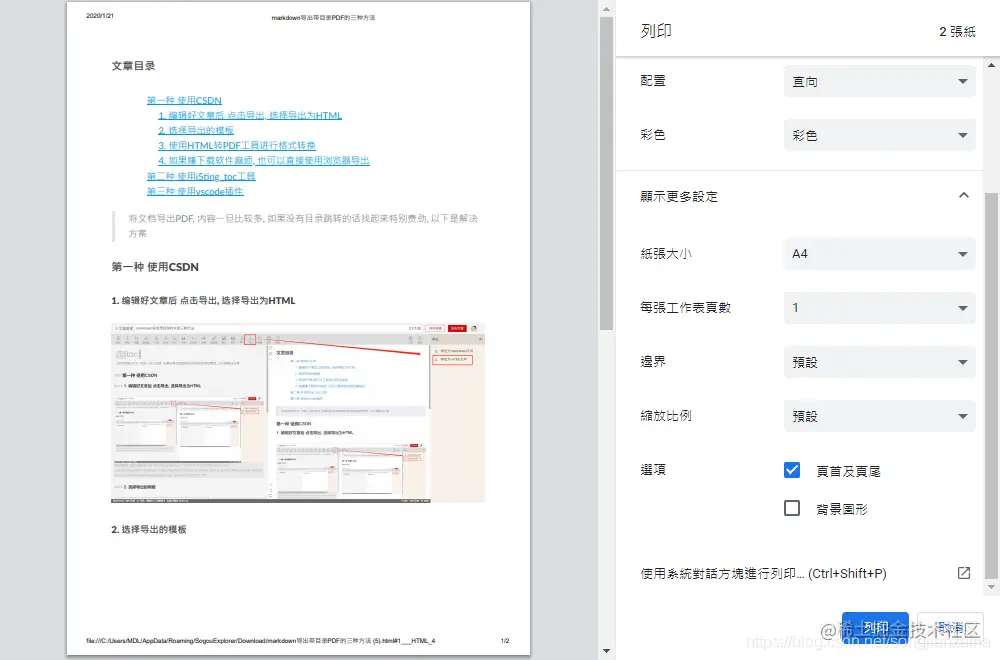This screenshot has height=660, width=1000.
Task: Open the 彩色 color mode dropdown
Action: click(879, 135)
